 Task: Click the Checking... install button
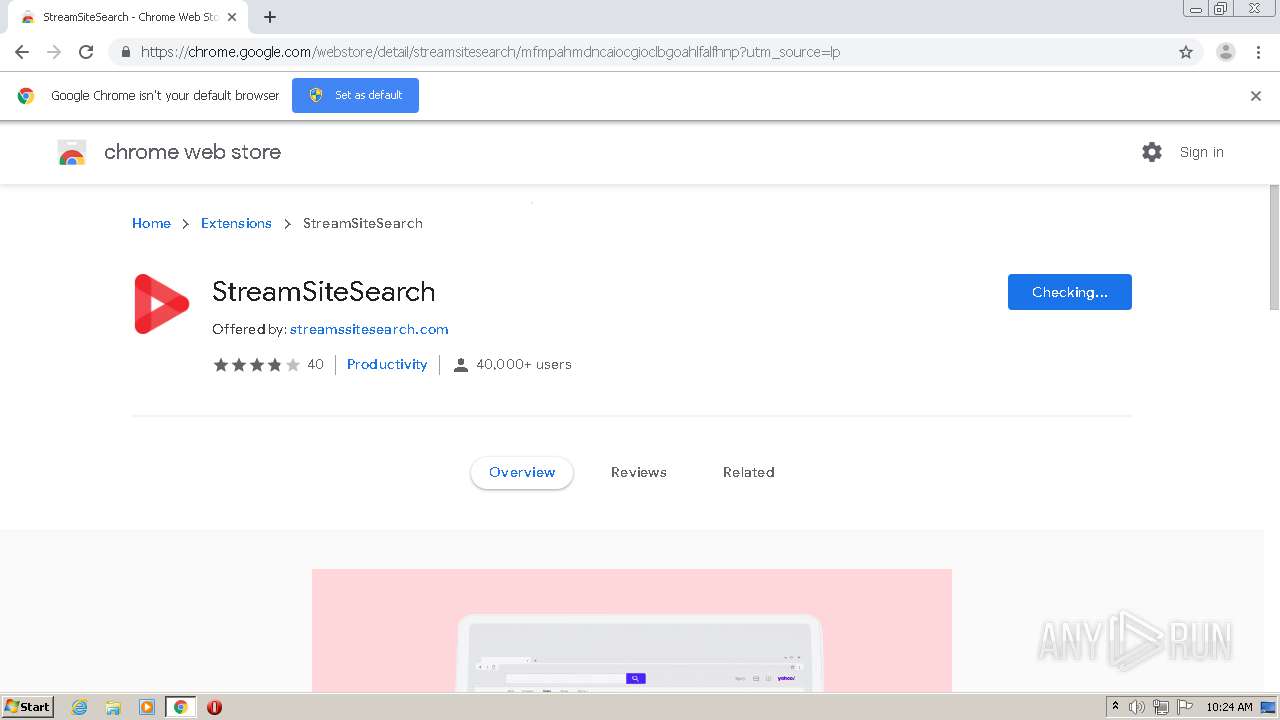click(1069, 292)
